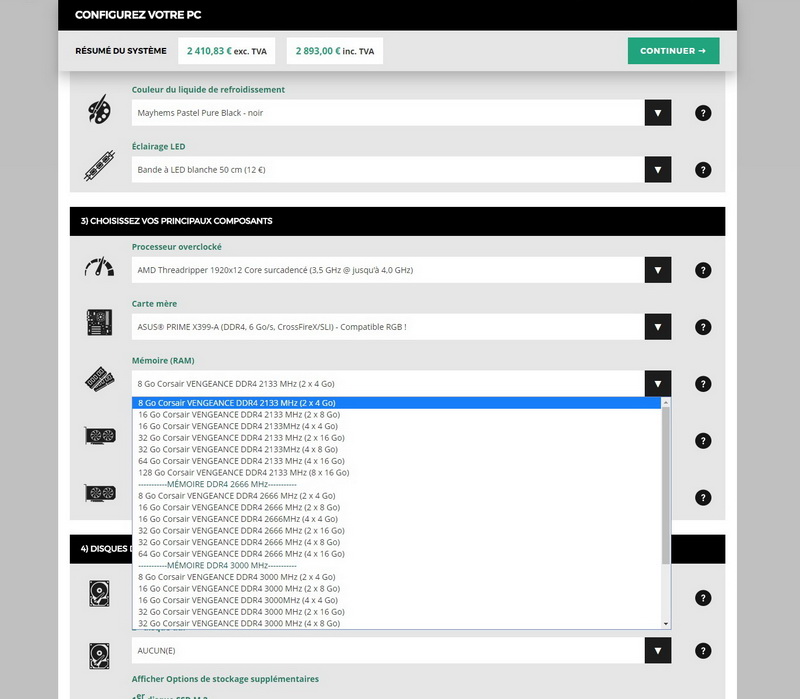Click the MÉMOIRE DDR4 3000 MHz separator row
The image size is (800, 699).
click(396, 565)
